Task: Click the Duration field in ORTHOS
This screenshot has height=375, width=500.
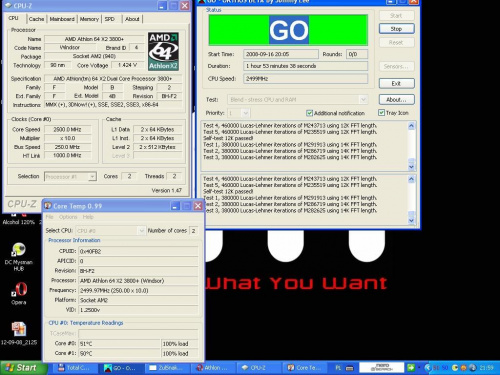Action: [x=305, y=66]
